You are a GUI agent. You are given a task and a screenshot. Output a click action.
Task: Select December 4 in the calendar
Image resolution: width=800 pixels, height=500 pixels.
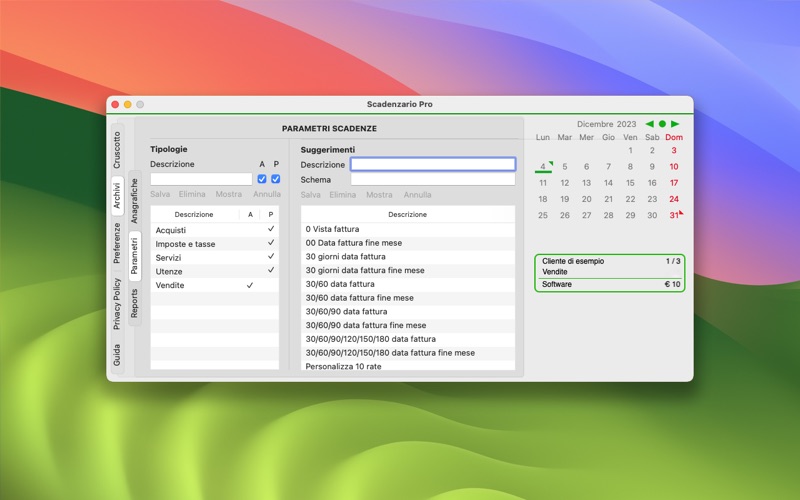543,166
